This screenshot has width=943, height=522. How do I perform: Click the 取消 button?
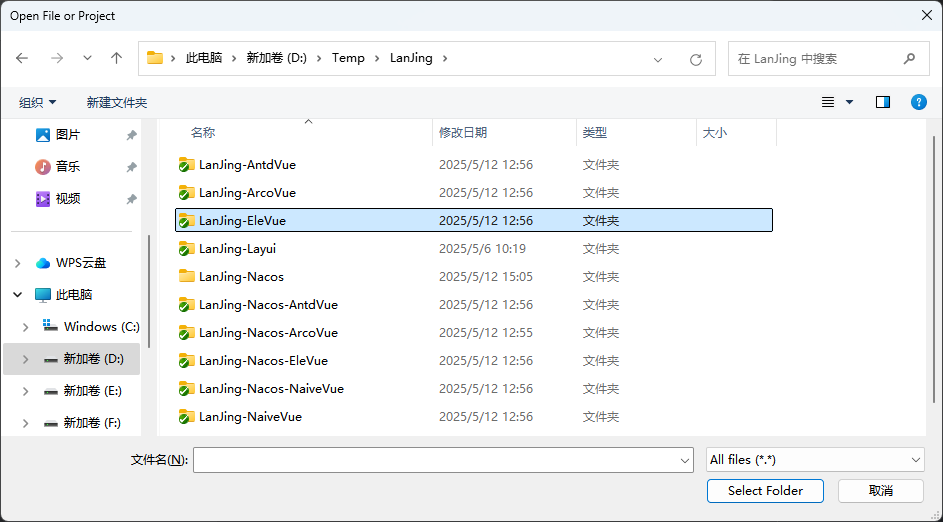point(880,490)
